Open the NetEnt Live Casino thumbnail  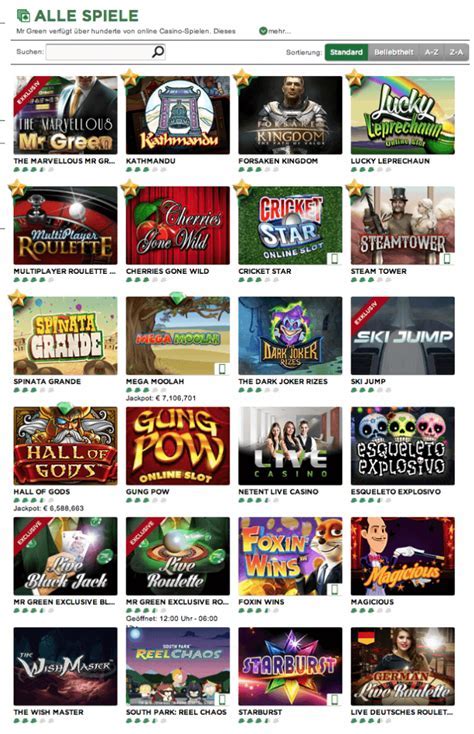tap(290, 446)
